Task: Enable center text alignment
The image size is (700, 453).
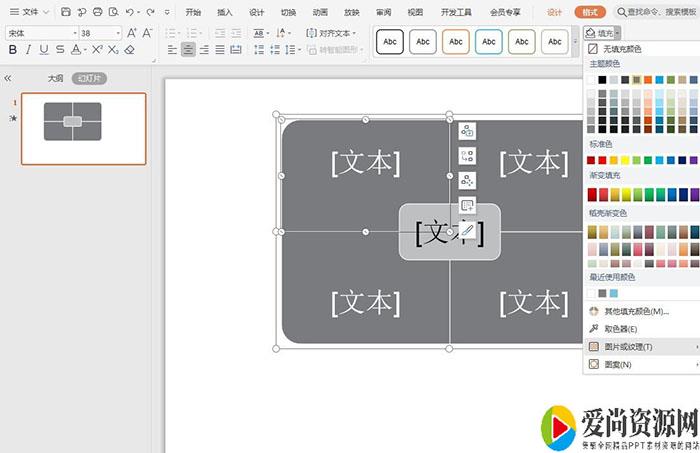Action: (x=189, y=50)
